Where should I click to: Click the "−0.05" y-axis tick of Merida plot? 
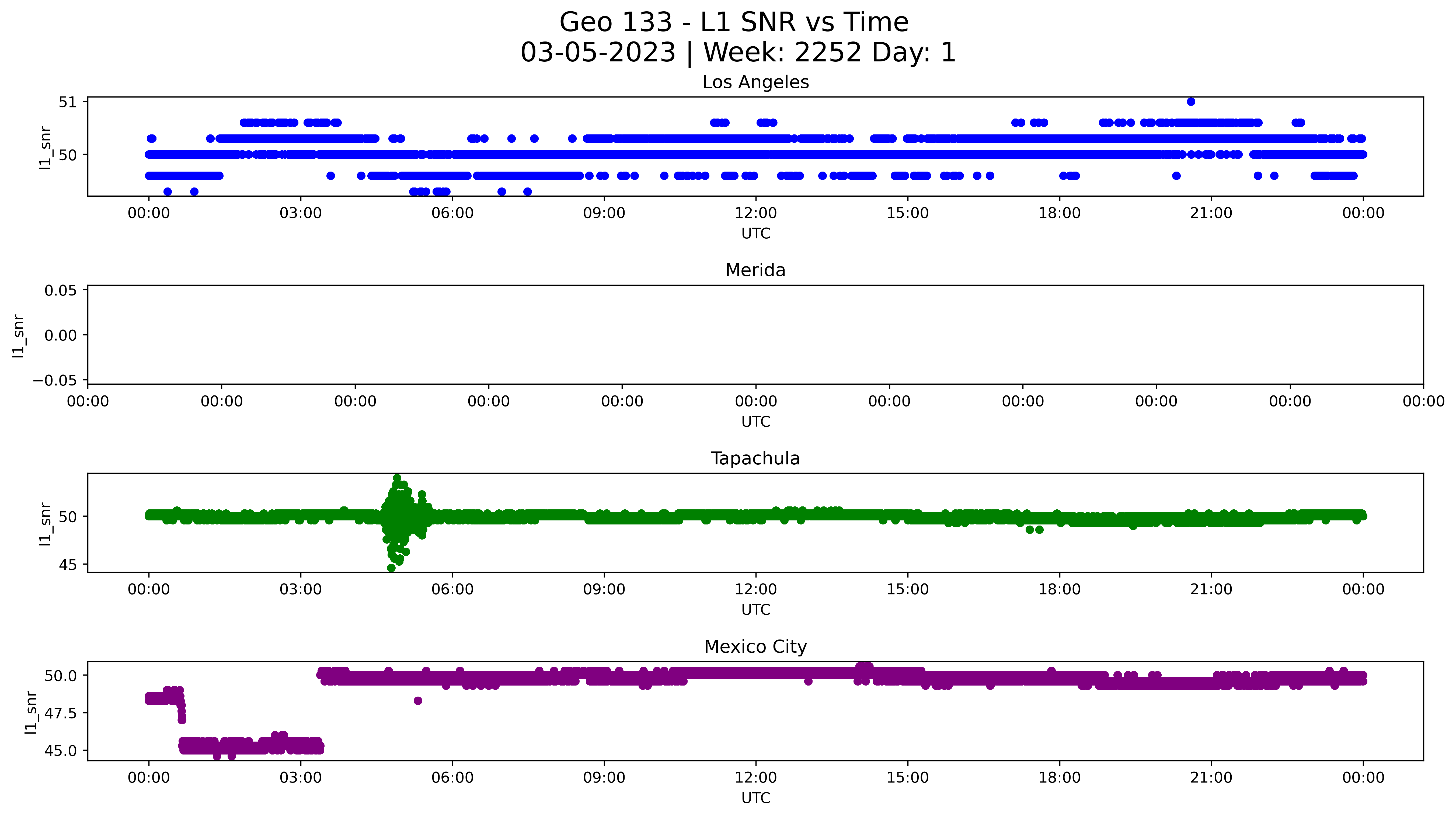[55, 381]
